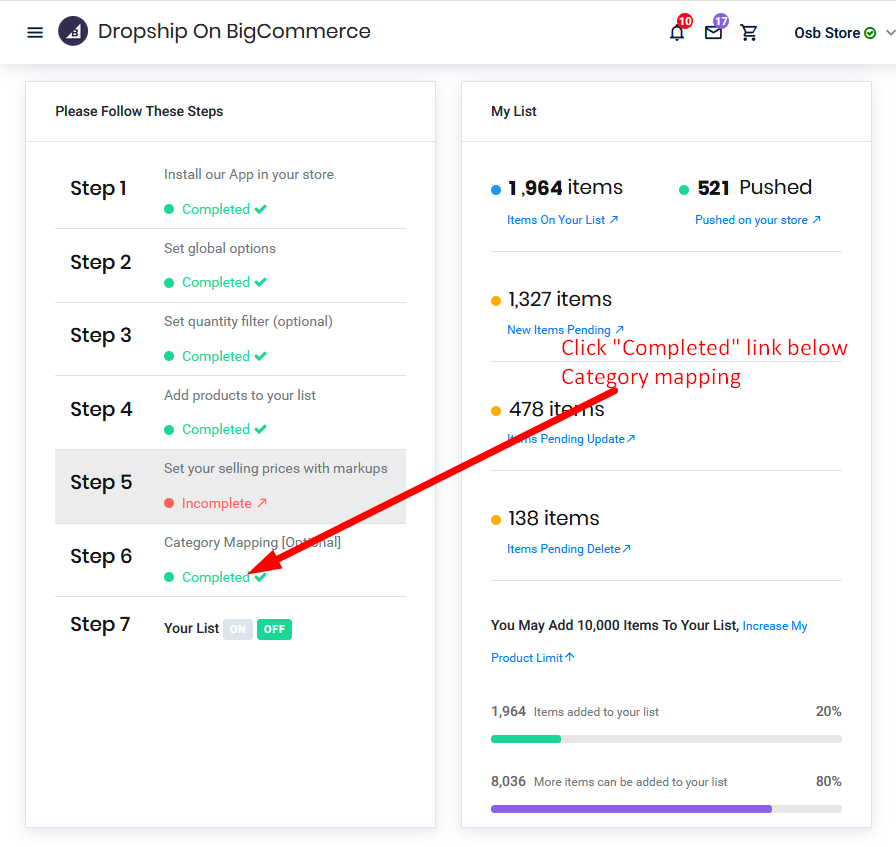The image size is (896, 847).
Task: Open the hamburger navigation menu
Action: pos(35,33)
